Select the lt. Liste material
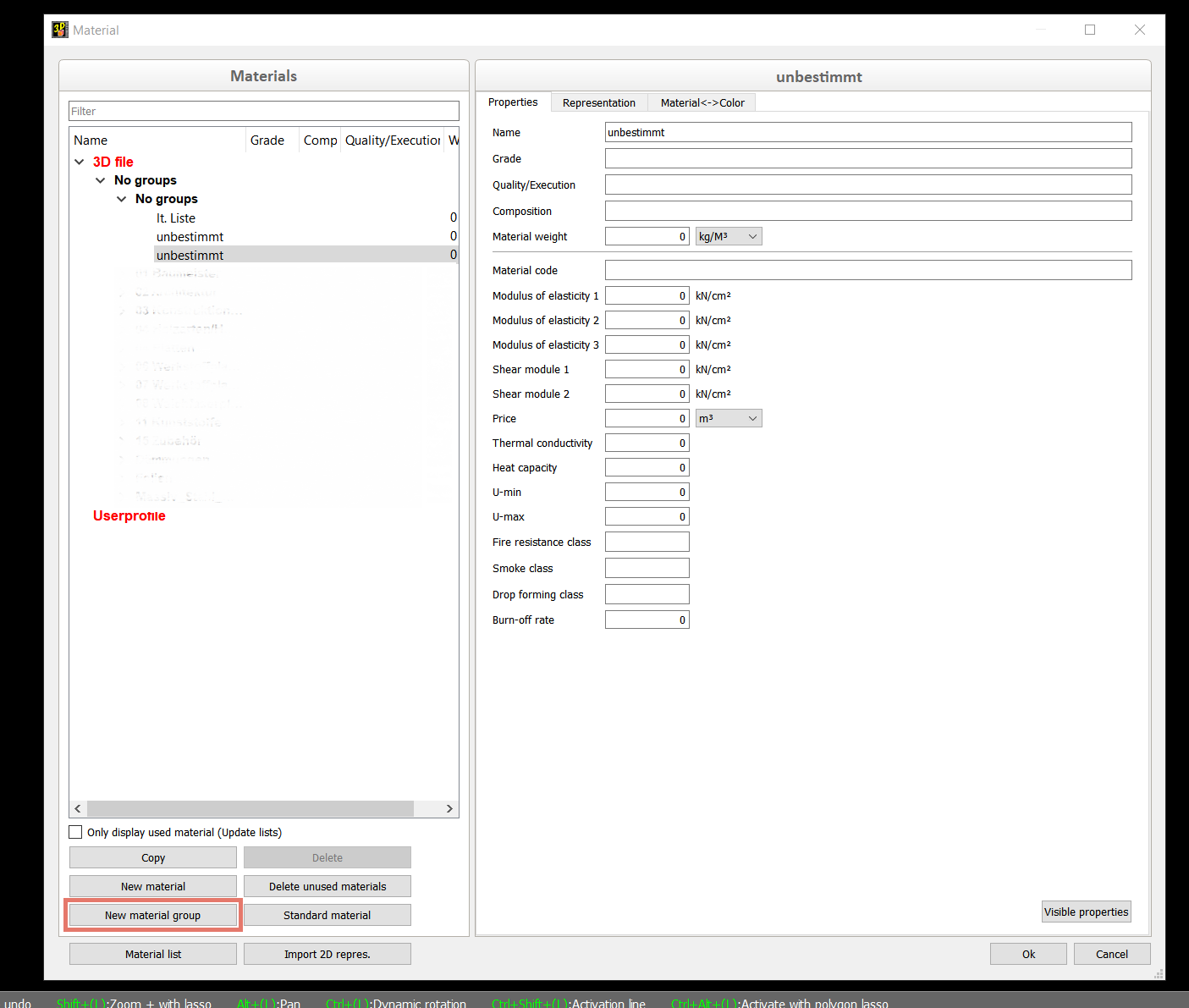 click(176, 218)
